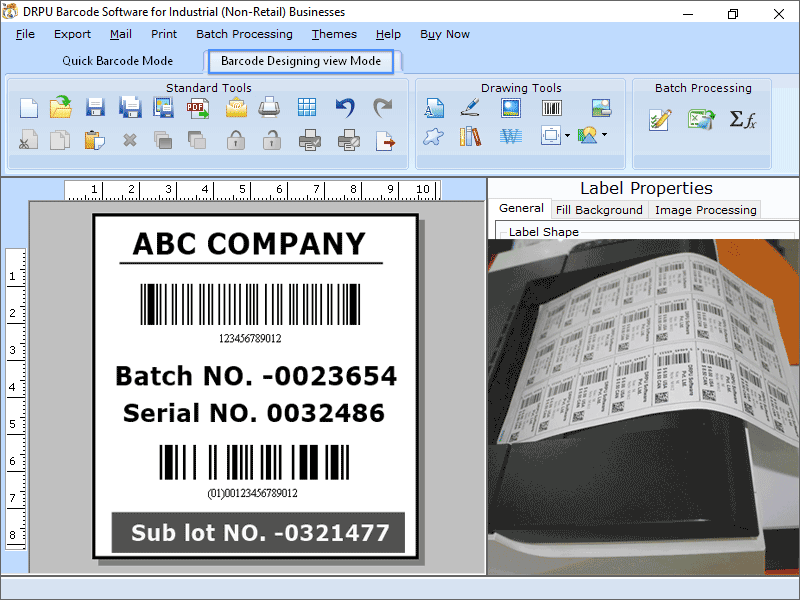Viewport: 800px width, 600px height.
Task: Click the page with red arrow icon
Action: pyautogui.click(x=385, y=141)
